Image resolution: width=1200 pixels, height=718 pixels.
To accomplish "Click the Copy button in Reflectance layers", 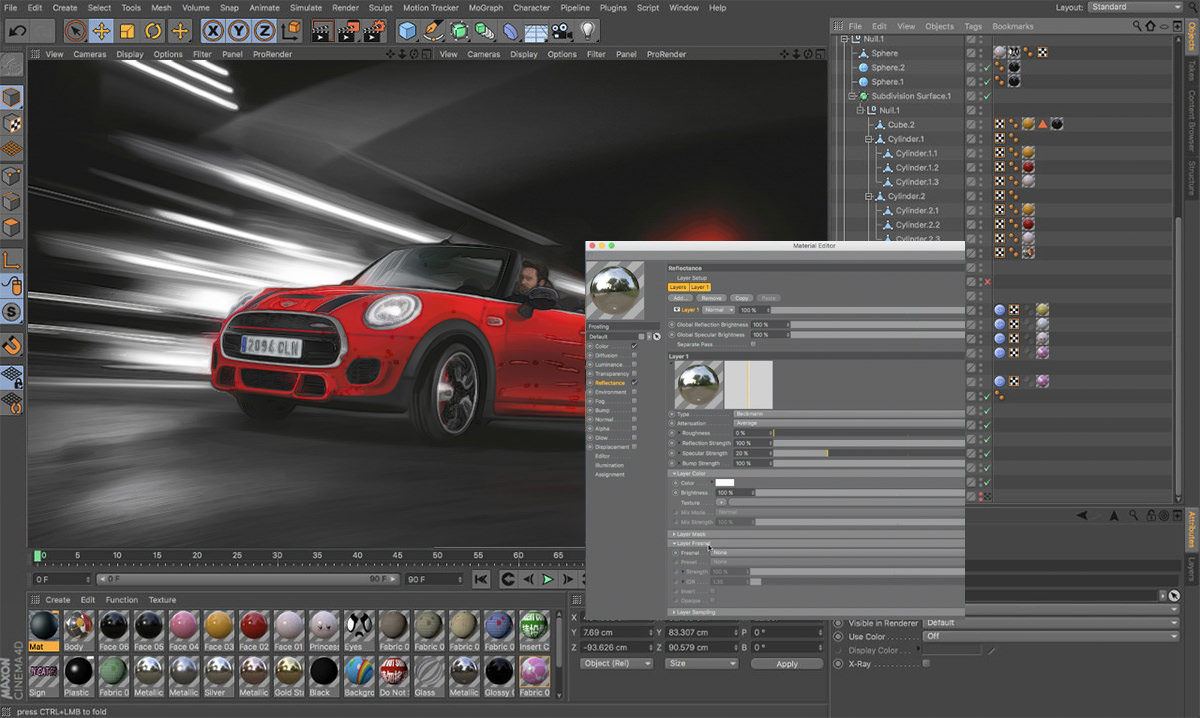I will pyautogui.click(x=741, y=298).
